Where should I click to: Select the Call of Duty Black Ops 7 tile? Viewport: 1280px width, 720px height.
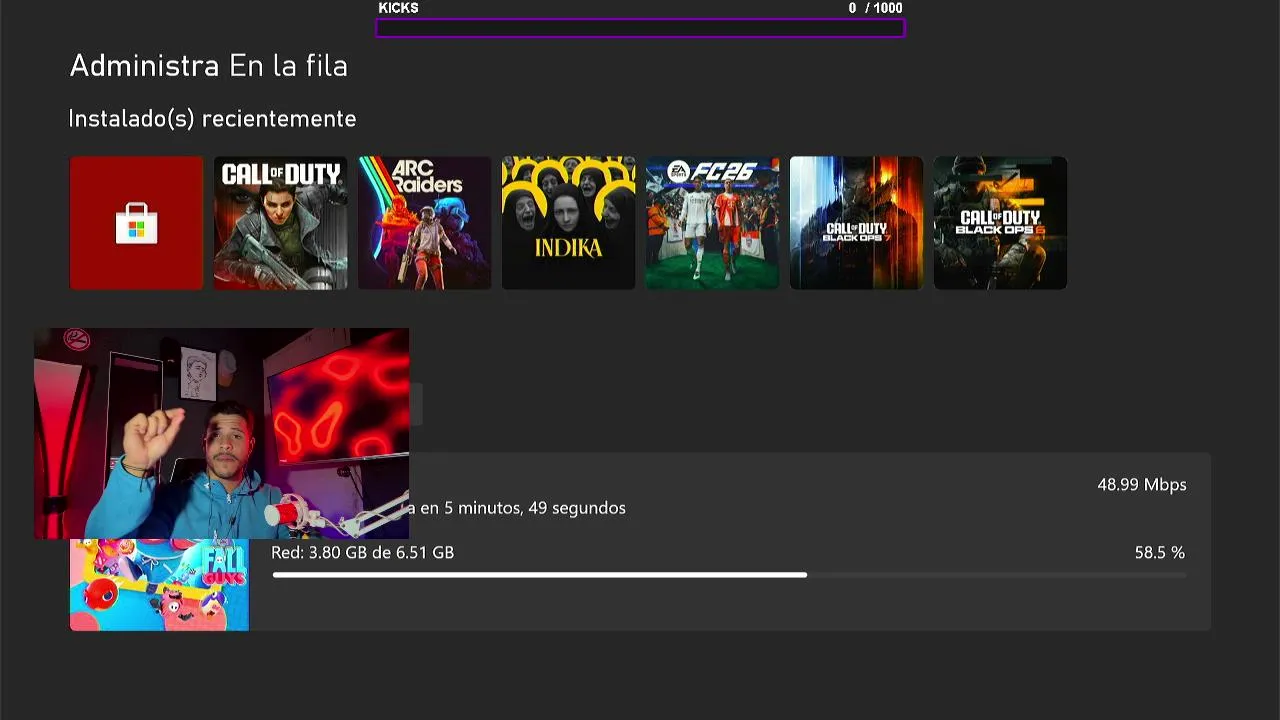(856, 223)
